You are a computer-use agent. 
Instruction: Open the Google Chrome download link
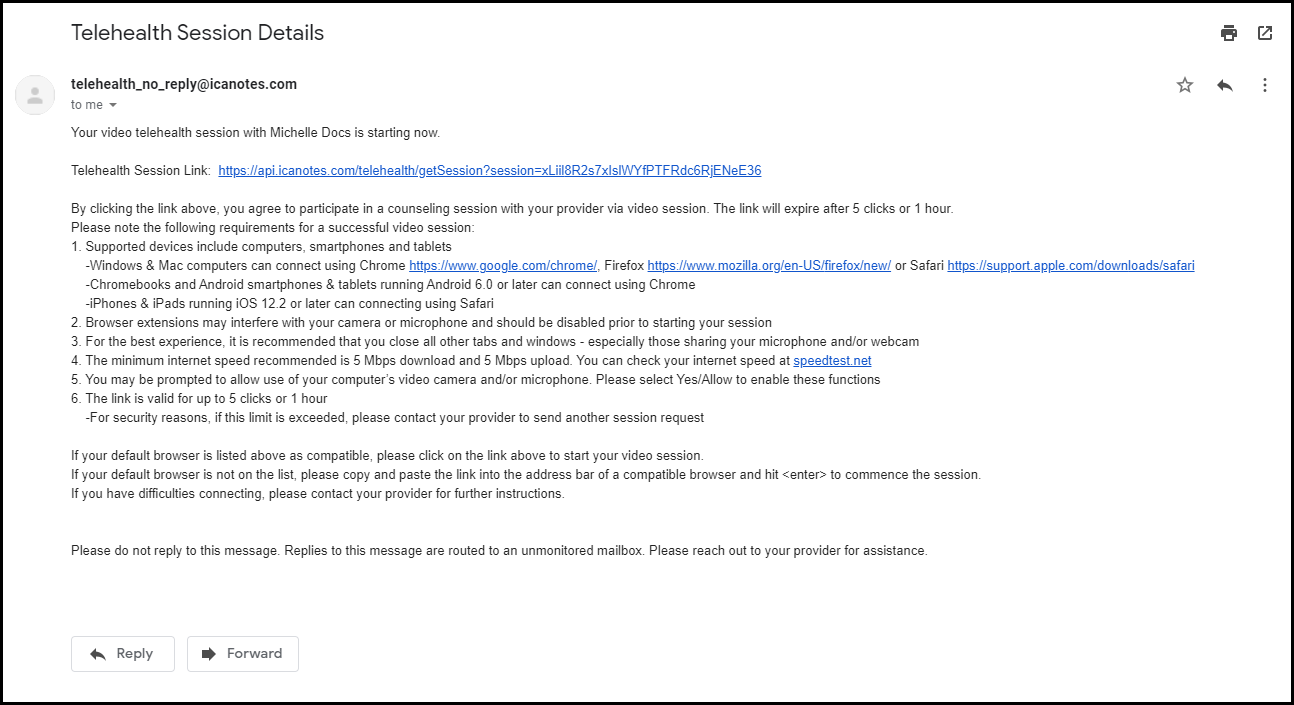503,266
